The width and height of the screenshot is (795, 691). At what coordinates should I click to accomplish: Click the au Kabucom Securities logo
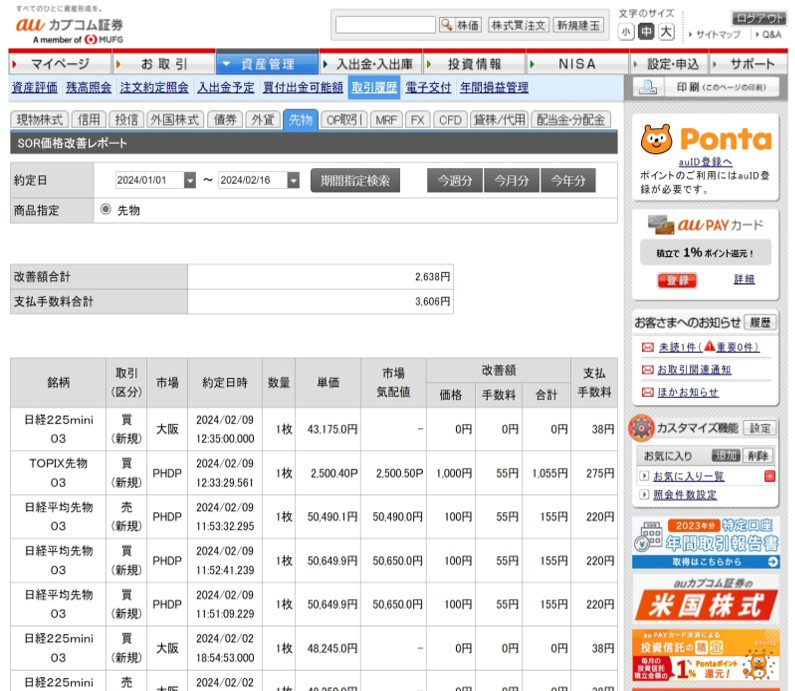click(x=69, y=29)
